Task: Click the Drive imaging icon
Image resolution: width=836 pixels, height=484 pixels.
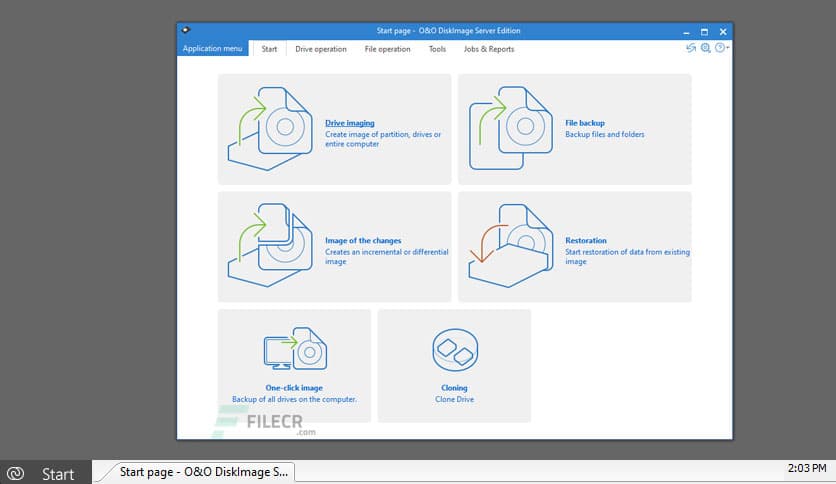Action: [272, 128]
